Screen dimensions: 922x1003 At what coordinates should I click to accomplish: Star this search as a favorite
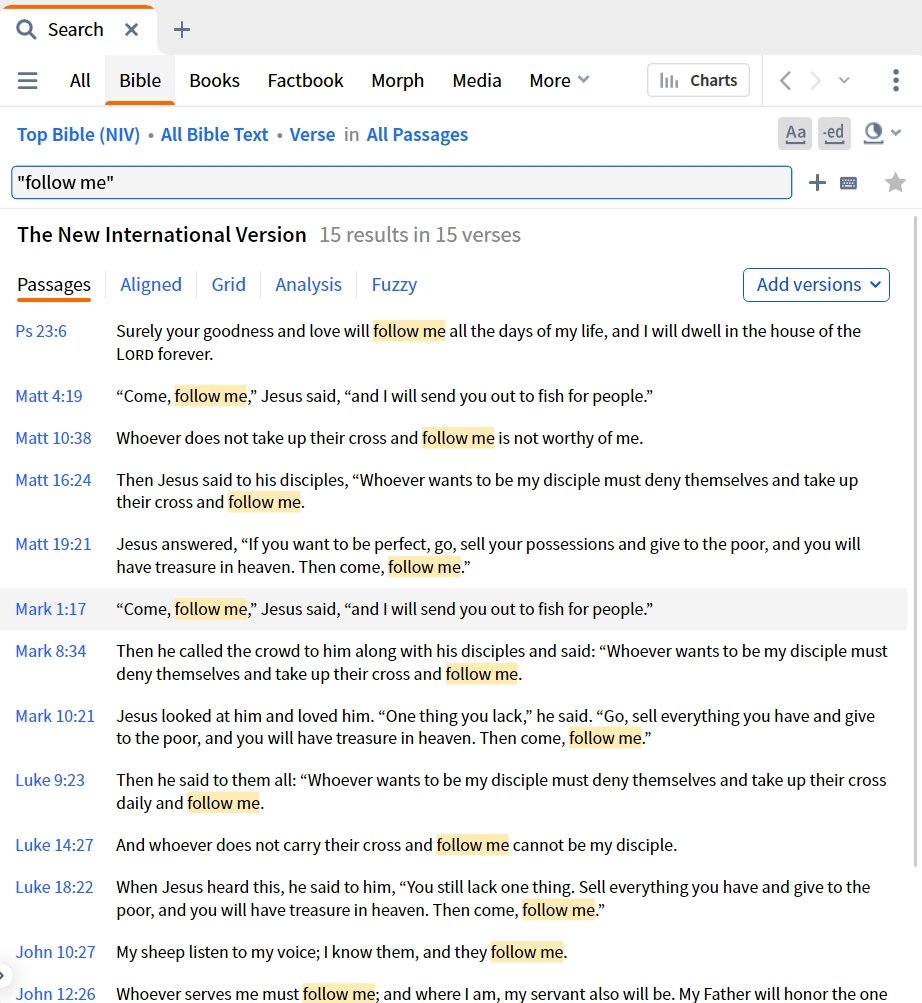coord(895,182)
